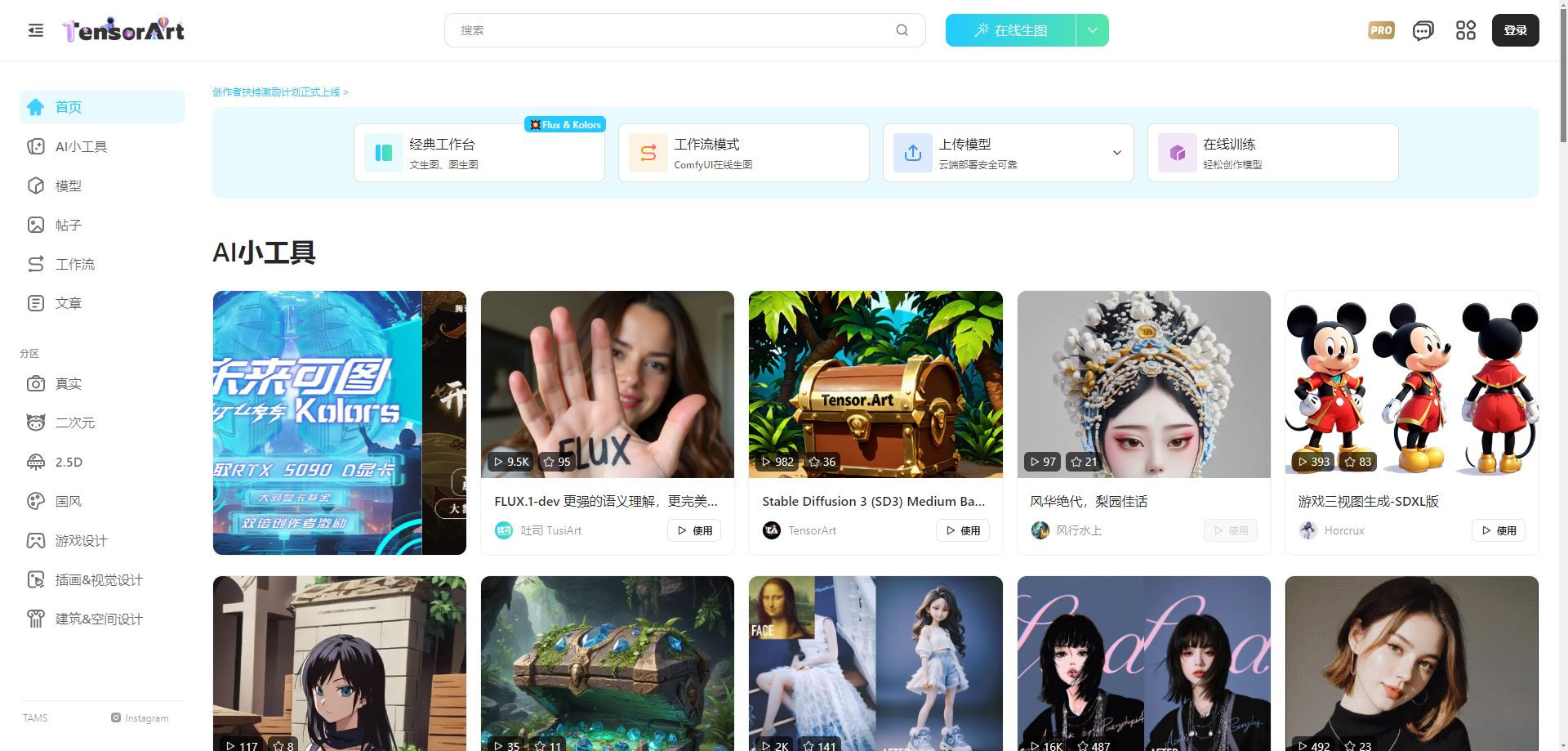Collapse the sidebar with the hamburger icon
Screen dimensions: 1568x751
[x=36, y=30]
